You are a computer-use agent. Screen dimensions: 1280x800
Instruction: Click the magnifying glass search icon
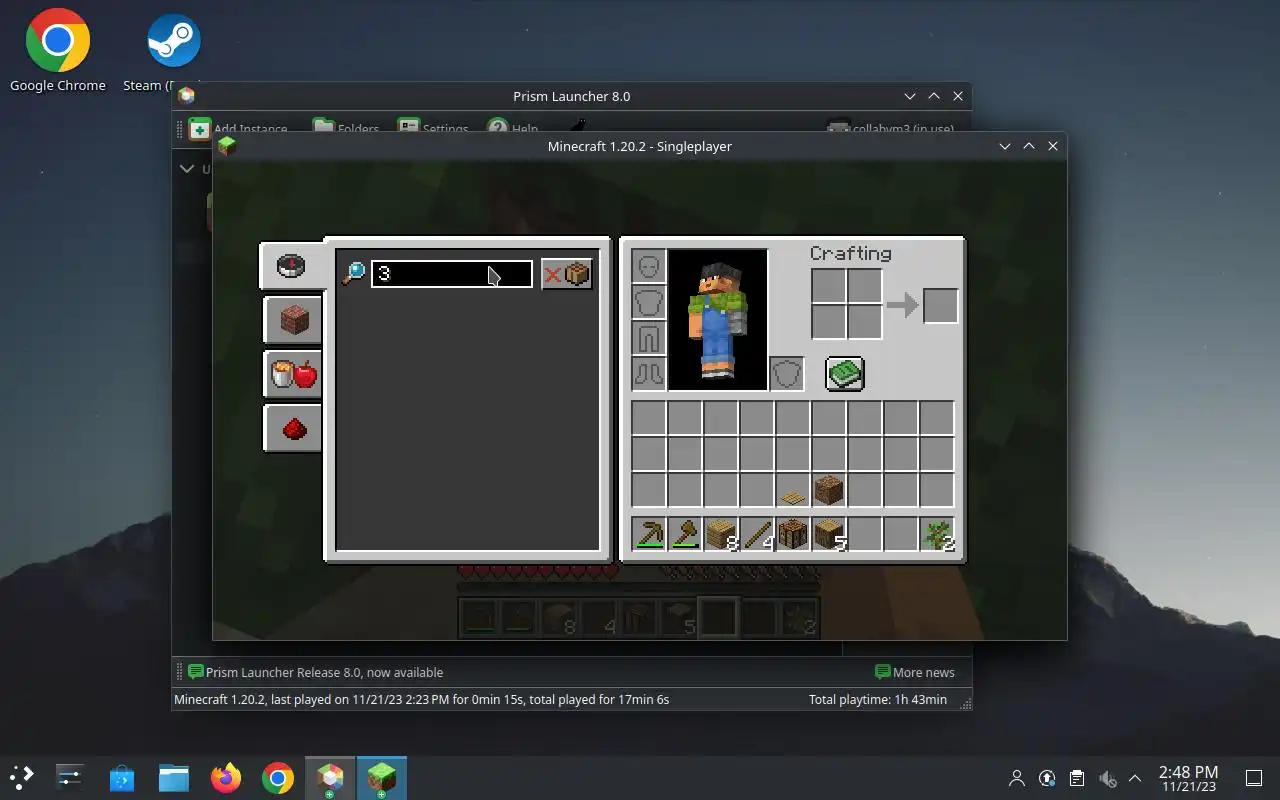(x=353, y=274)
